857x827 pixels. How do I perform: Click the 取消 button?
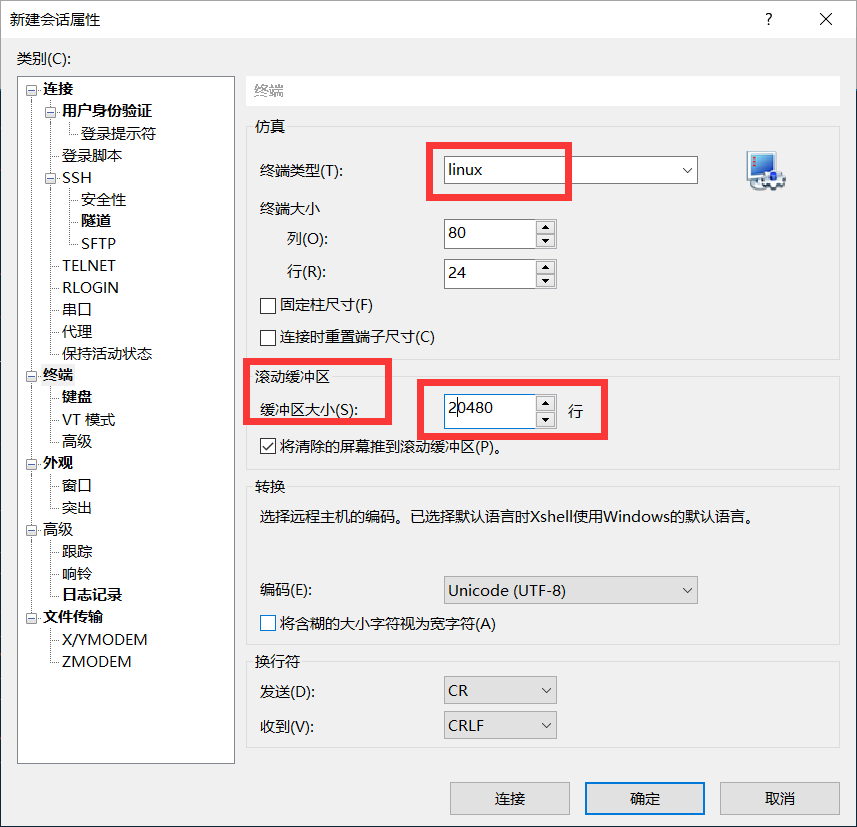click(779, 799)
